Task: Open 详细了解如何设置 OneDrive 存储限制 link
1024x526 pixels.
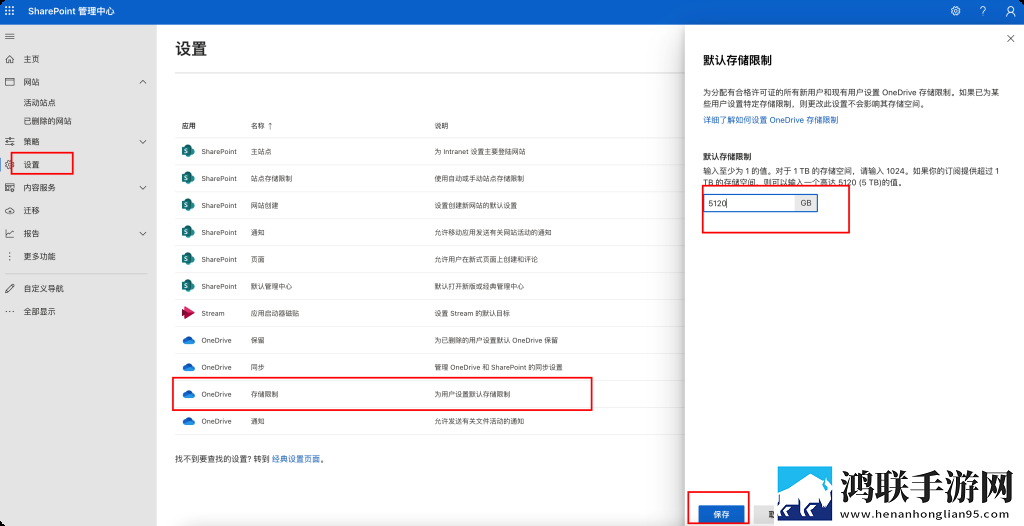Action: pyautogui.click(x=770, y=120)
